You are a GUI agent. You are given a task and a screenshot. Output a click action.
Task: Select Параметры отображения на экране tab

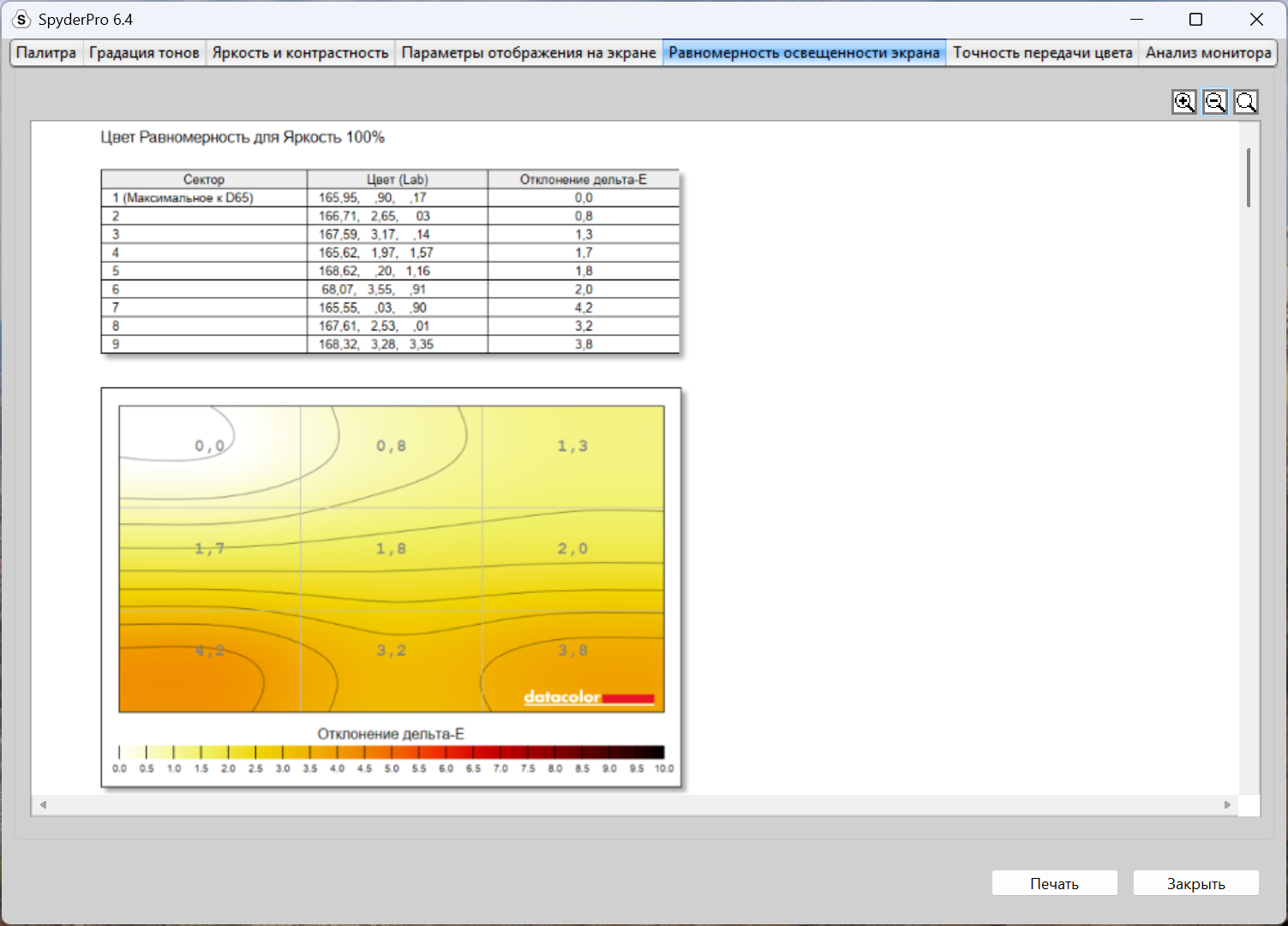pos(529,52)
